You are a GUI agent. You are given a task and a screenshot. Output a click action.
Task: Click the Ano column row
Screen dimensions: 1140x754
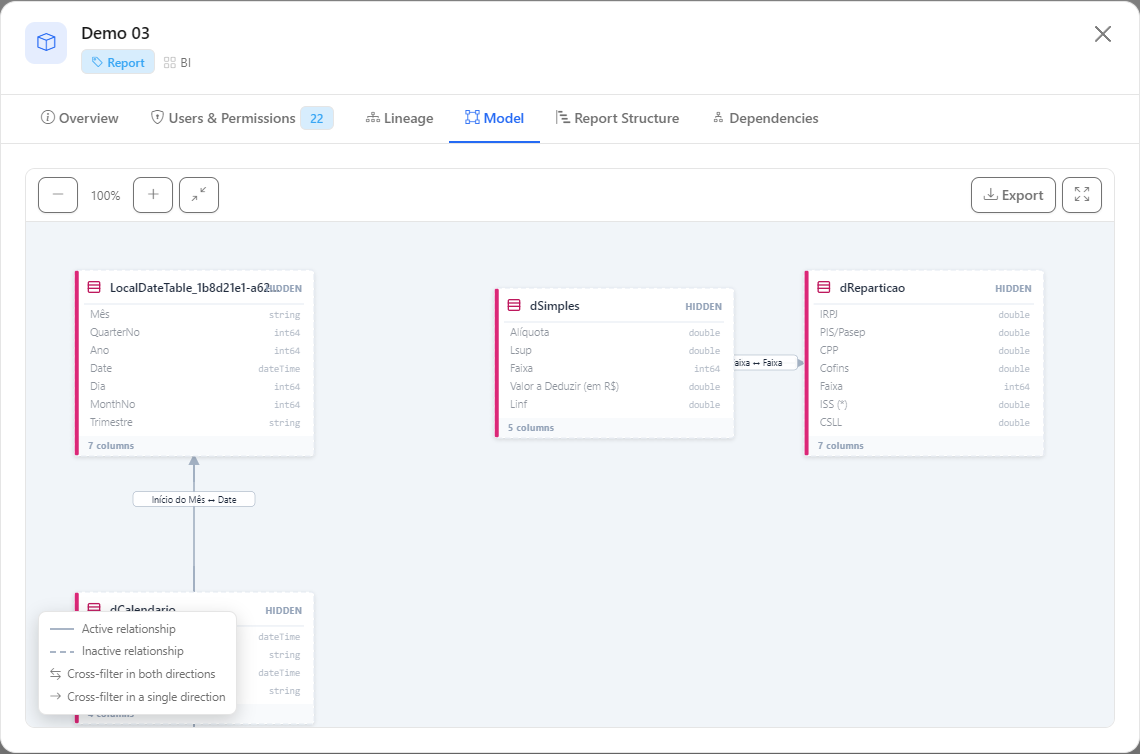pyautogui.click(x=195, y=350)
